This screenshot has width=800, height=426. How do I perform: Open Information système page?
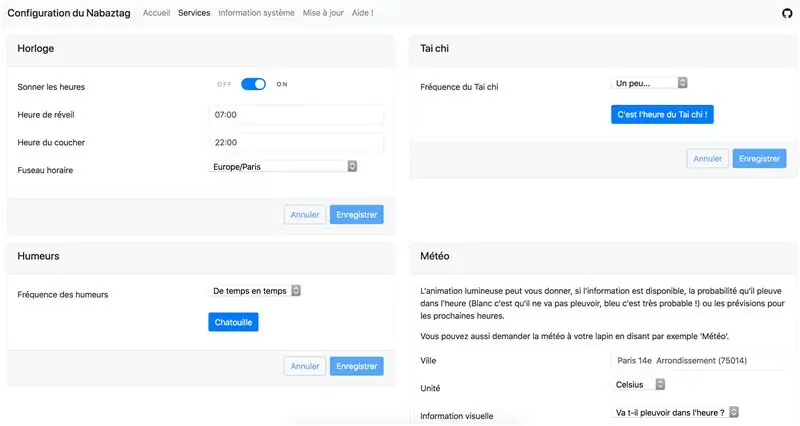click(256, 13)
